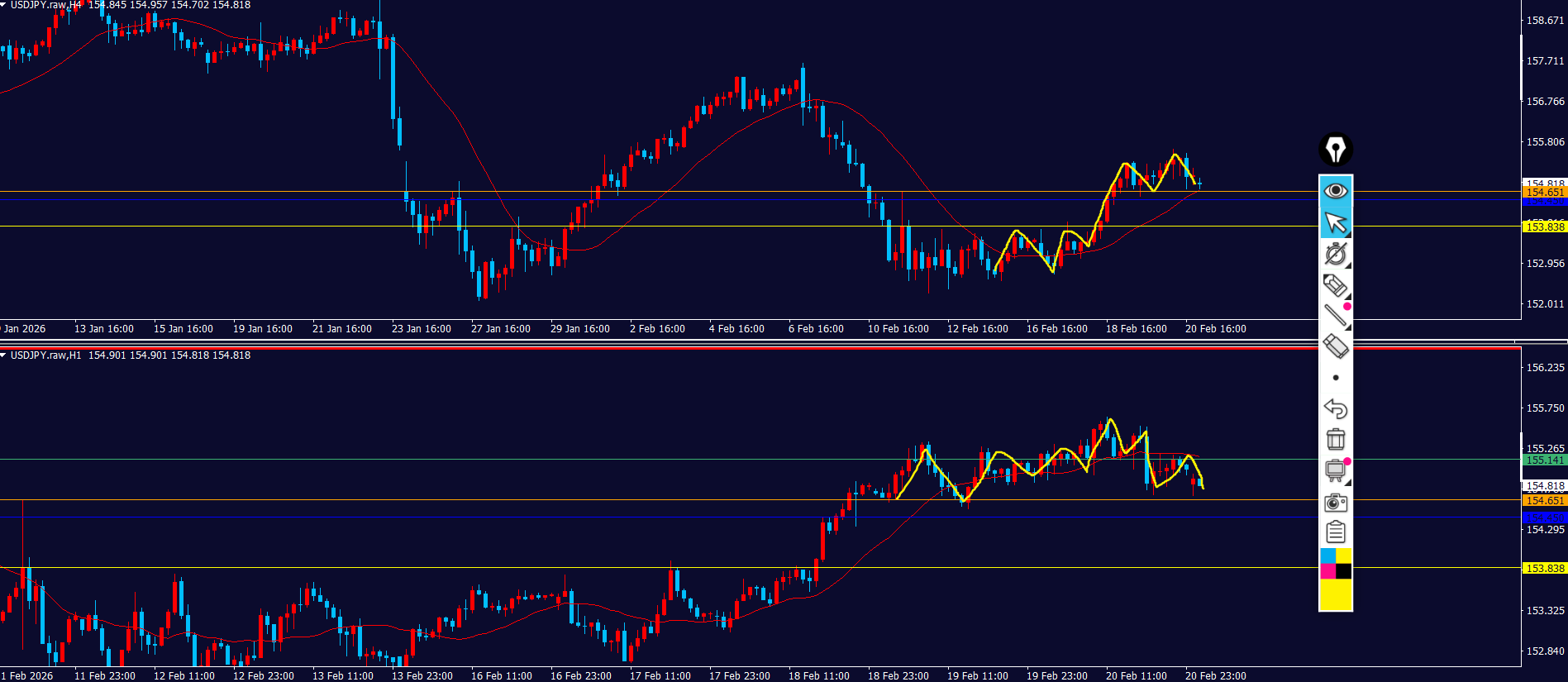Select the cursor arrow tool
This screenshot has height=682, width=1568.
point(1335,222)
